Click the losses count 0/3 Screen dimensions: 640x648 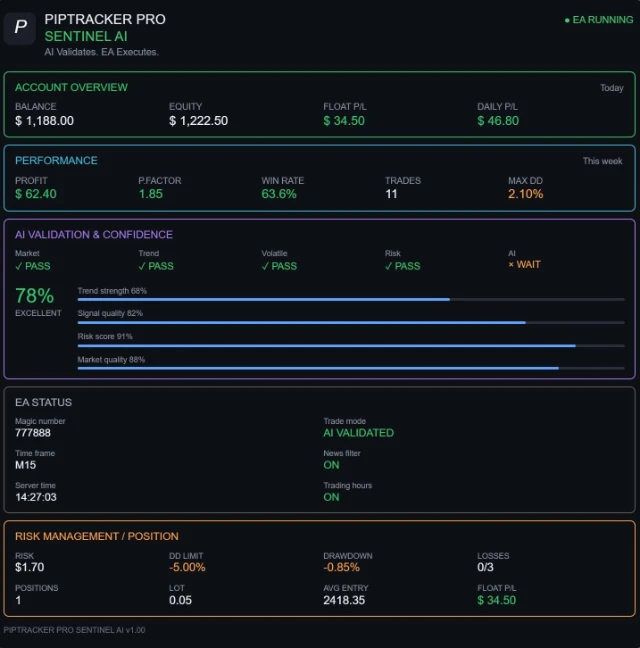(485, 567)
